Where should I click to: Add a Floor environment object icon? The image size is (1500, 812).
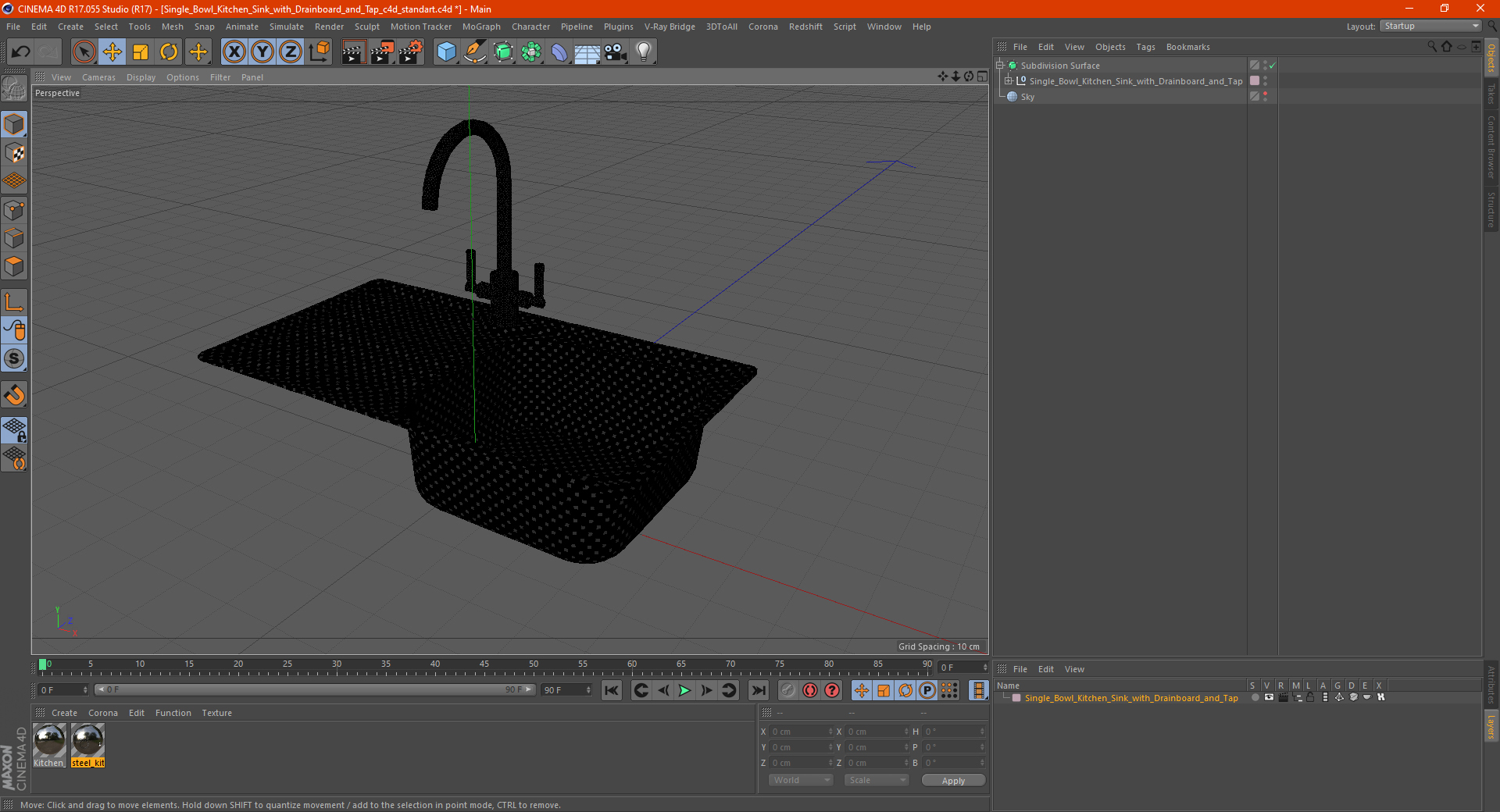587,52
